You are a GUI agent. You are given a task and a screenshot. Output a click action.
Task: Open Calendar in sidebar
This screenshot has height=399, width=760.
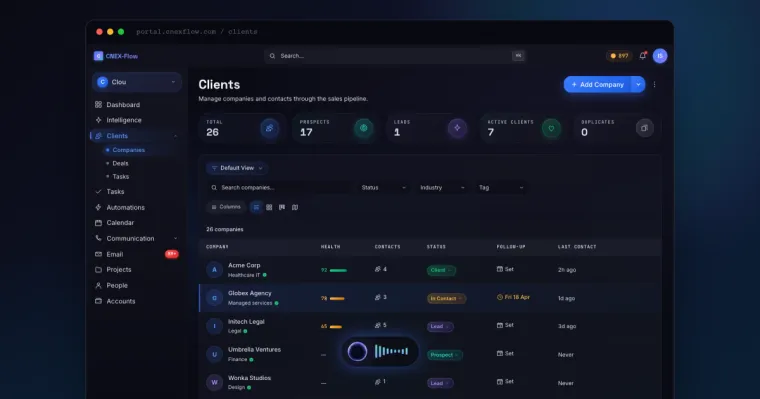pyautogui.click(x=120, y=223)
